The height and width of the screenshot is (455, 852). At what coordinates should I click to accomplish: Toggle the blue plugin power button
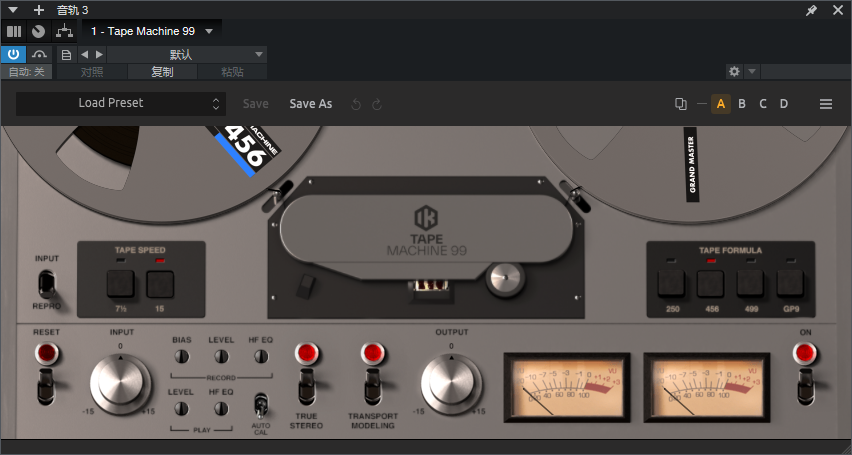pos(13,54)
